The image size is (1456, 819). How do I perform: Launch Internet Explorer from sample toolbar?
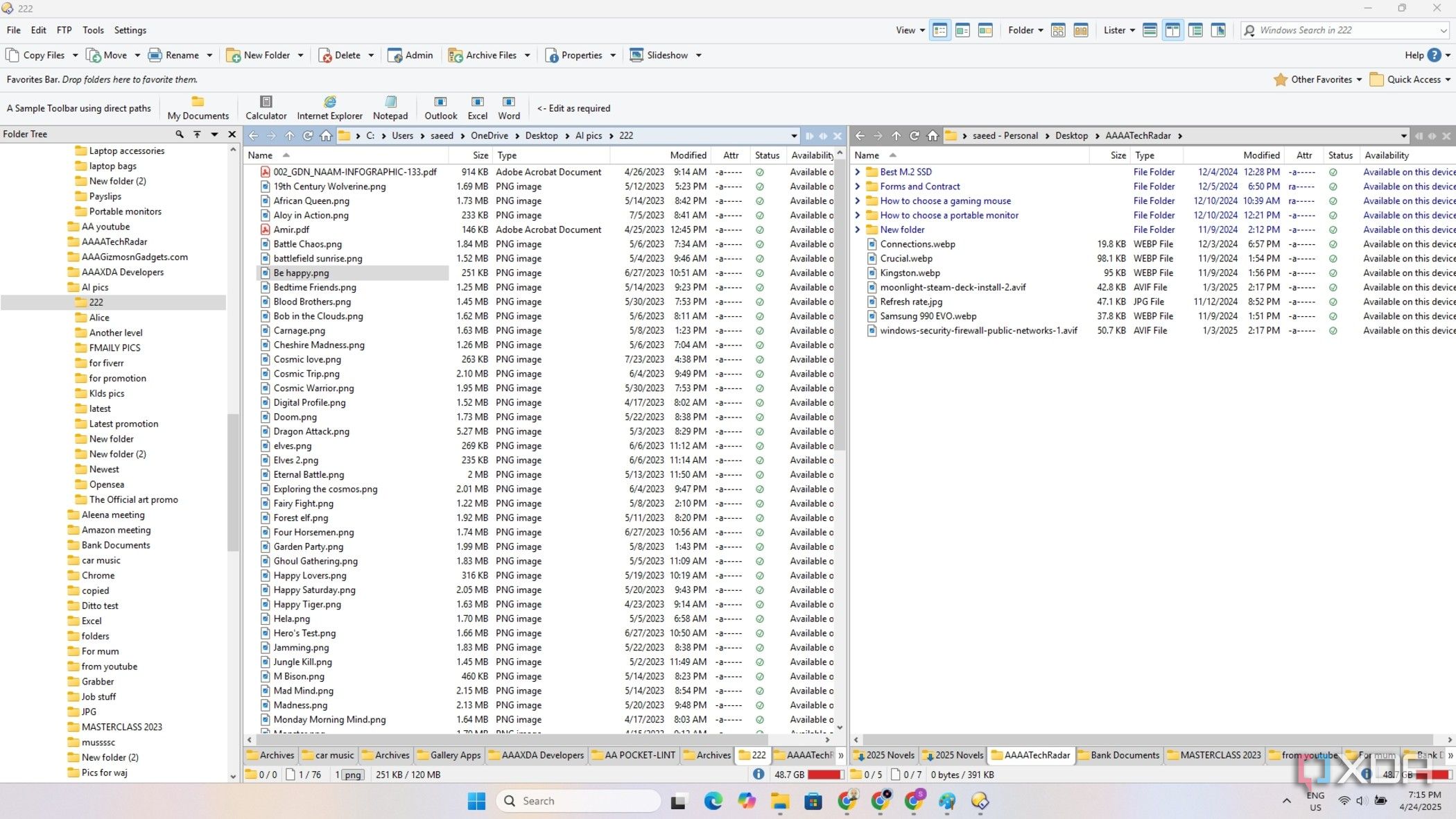329,108
